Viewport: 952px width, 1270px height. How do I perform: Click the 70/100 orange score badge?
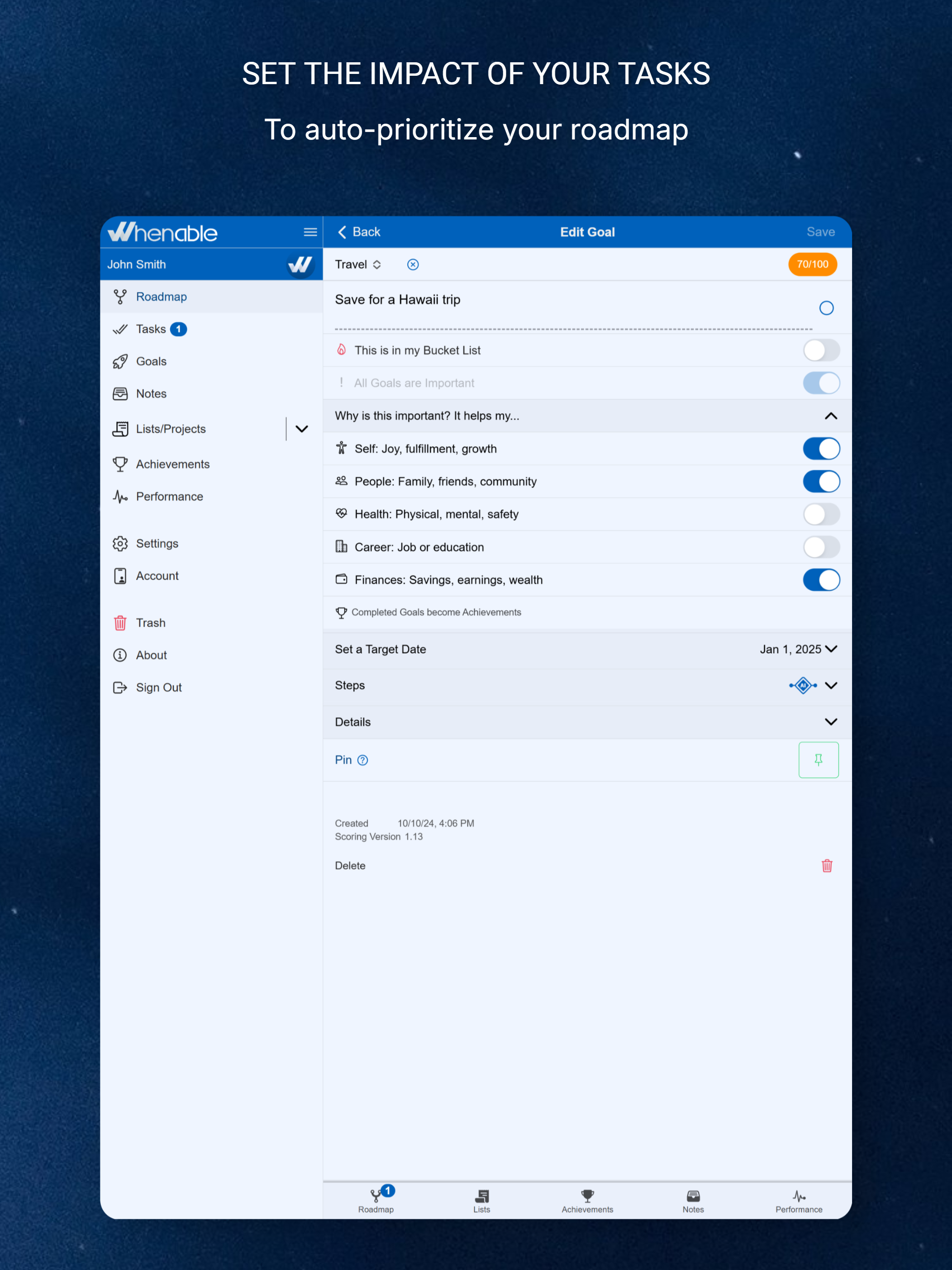(813, 264)
